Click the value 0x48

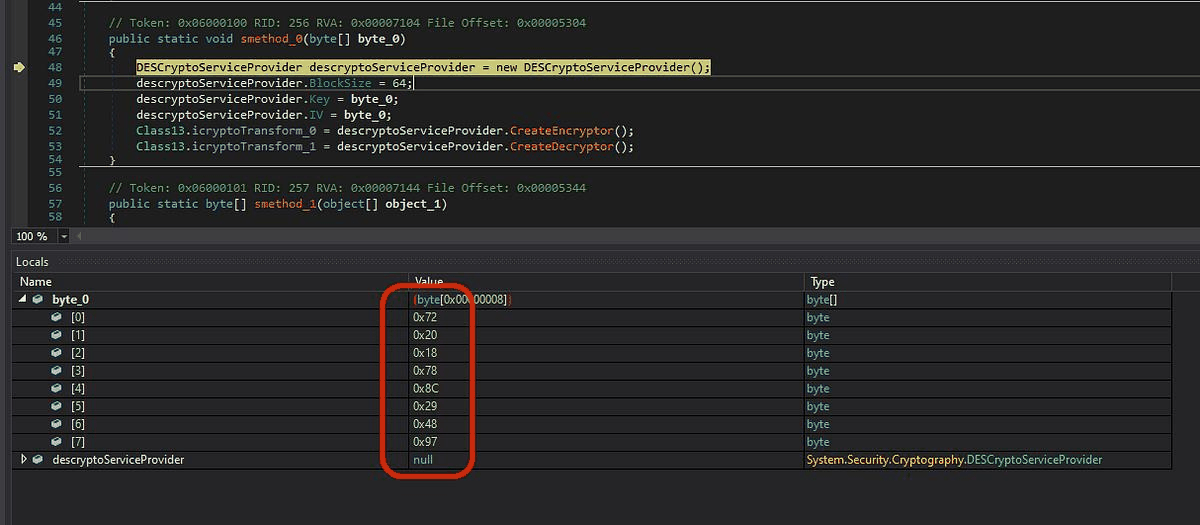pyautogui.click(x=425, y=424)
